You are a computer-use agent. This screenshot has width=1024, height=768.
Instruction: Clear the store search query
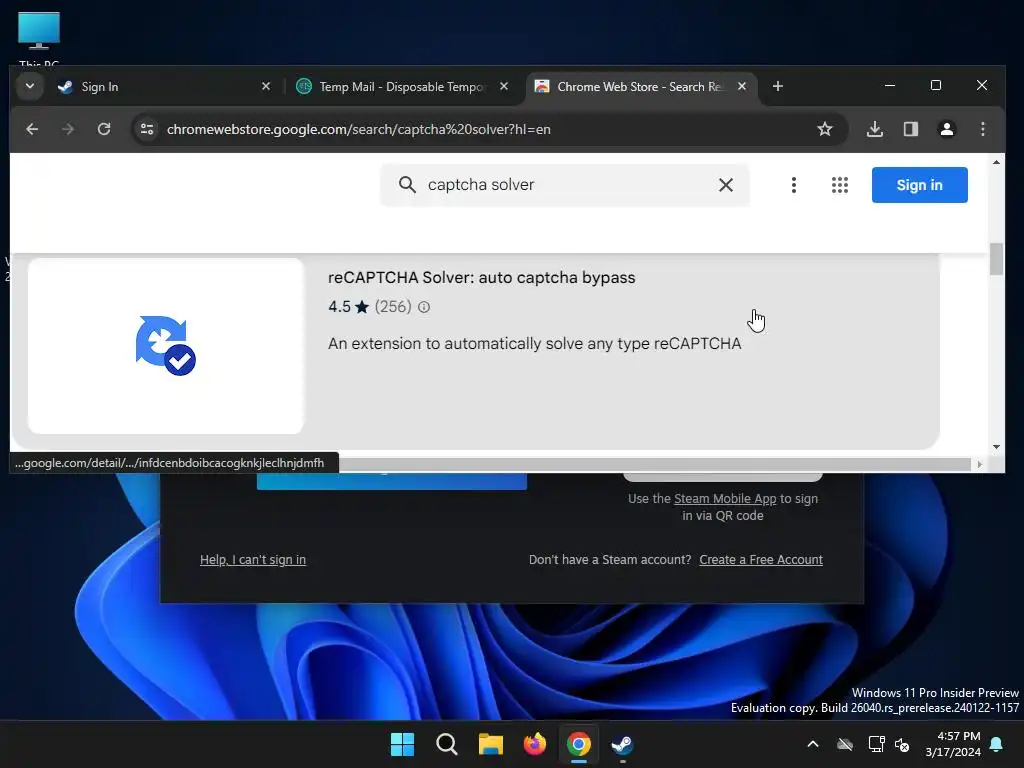pyautogui.click(x=726, y=185)
